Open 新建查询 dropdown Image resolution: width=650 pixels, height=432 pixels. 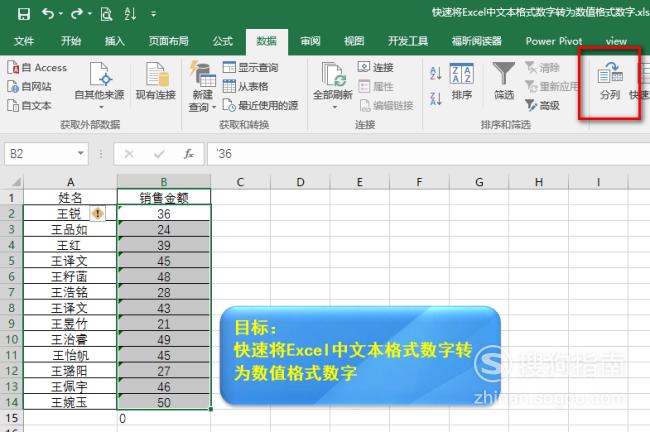pos(203,86)
